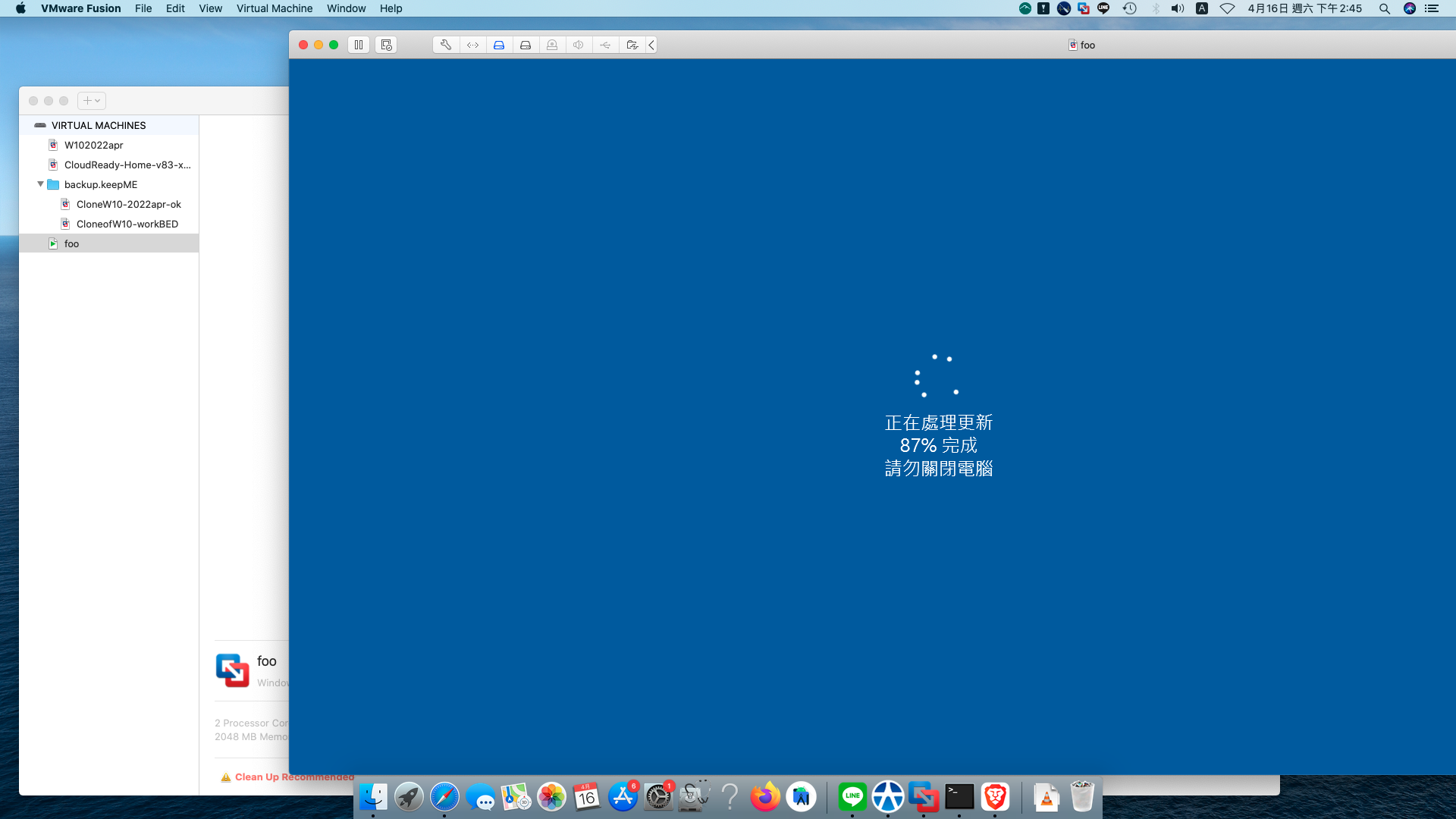Image resolution: width=1456 pixels, height=819 pixels.
Task: Open the View menu
Action: [x=210, y=8]
